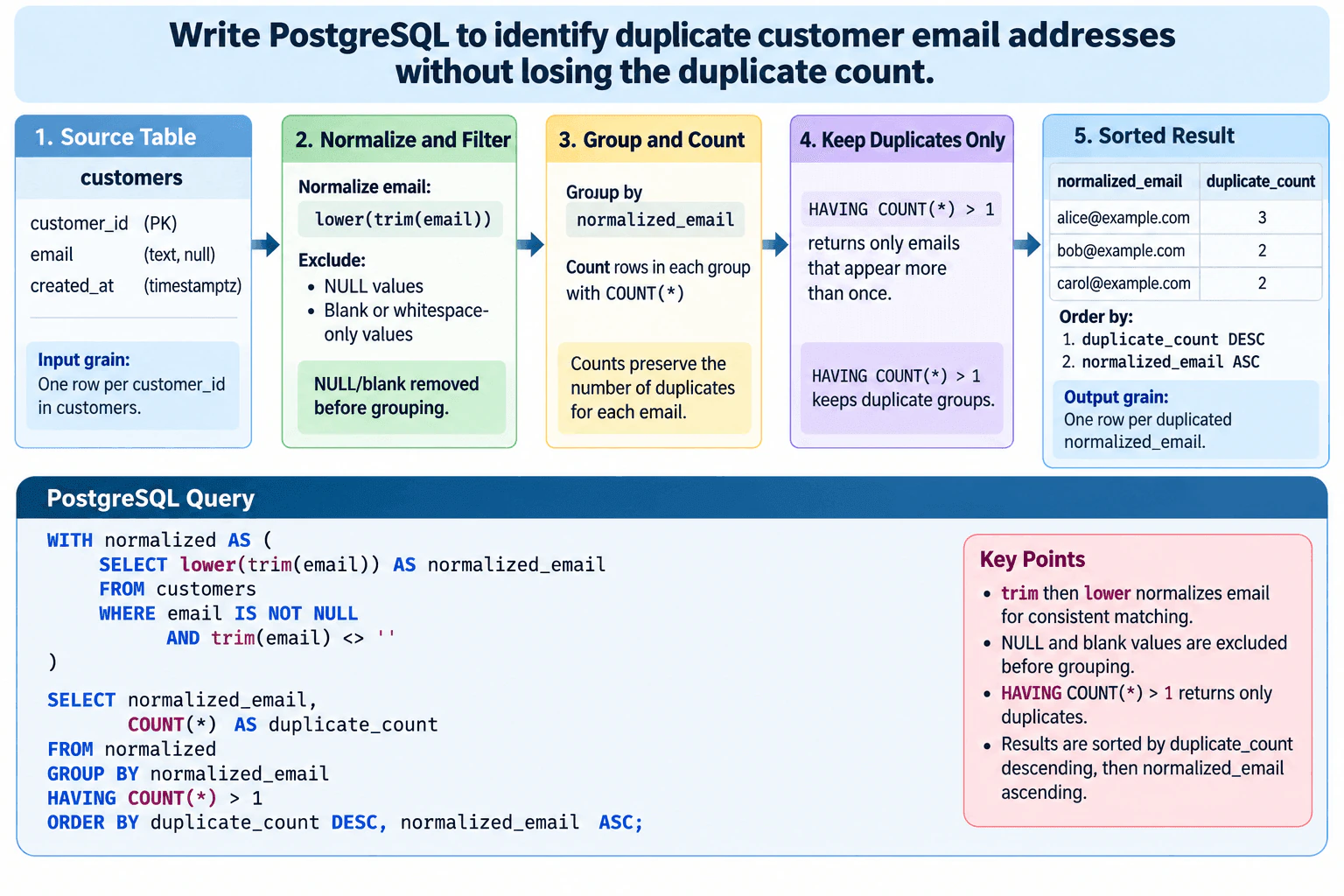Click the title "Write PostgreSQL to identify duplicate customer email addresses"
The image size is (1344, 896).
672,35
